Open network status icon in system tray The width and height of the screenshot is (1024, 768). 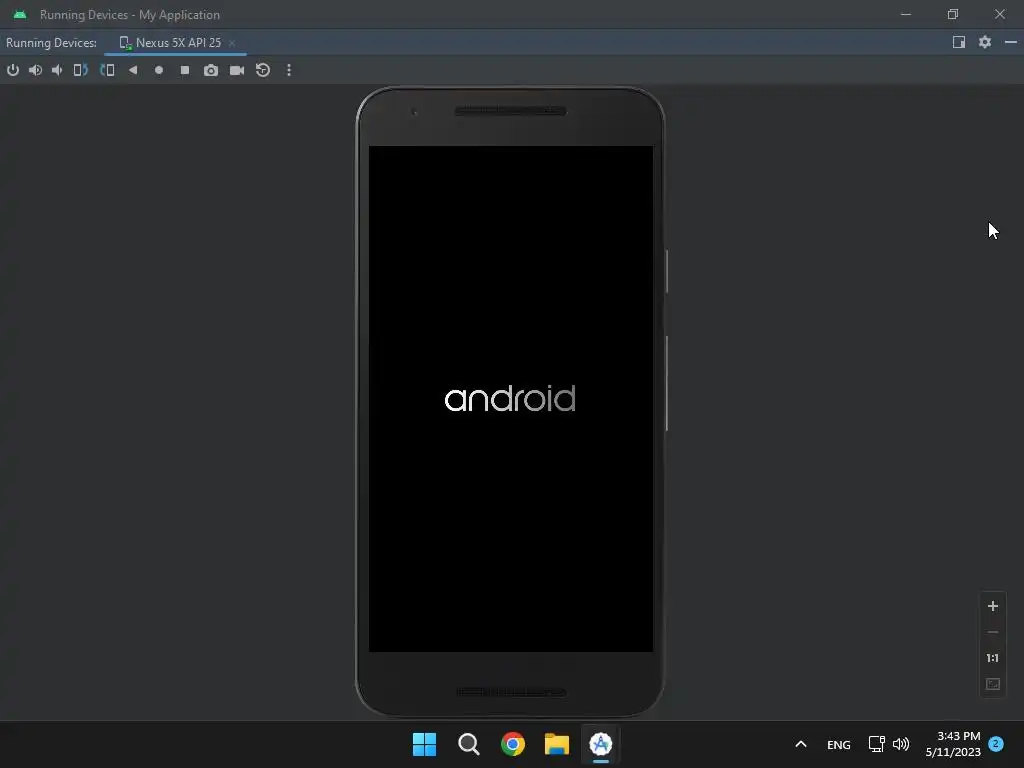876,744
